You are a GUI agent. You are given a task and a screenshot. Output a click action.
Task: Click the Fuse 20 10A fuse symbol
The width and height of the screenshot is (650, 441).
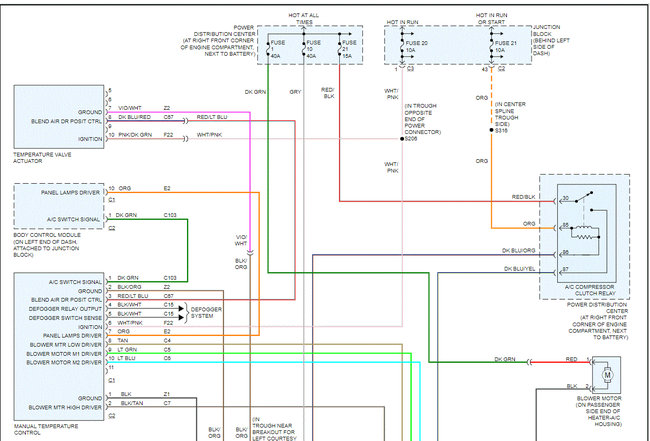[x=402, y=47]
